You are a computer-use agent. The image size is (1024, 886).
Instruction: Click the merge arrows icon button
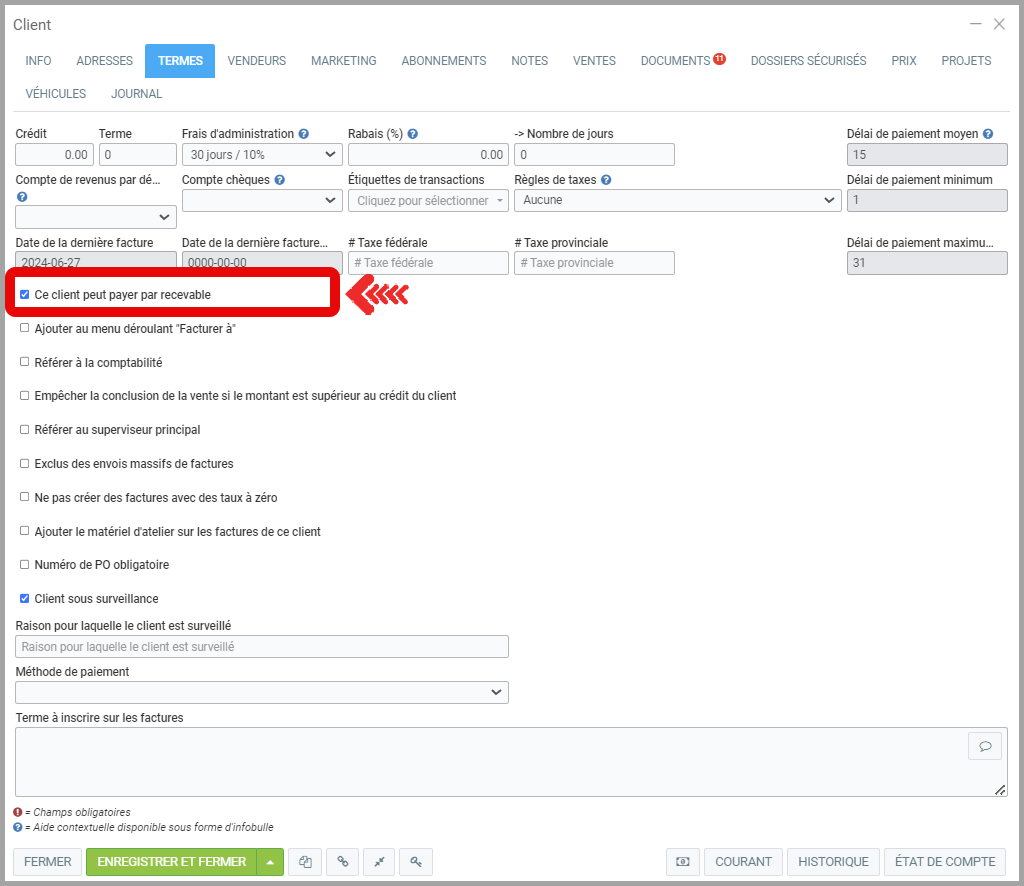(x=379, y=861)
